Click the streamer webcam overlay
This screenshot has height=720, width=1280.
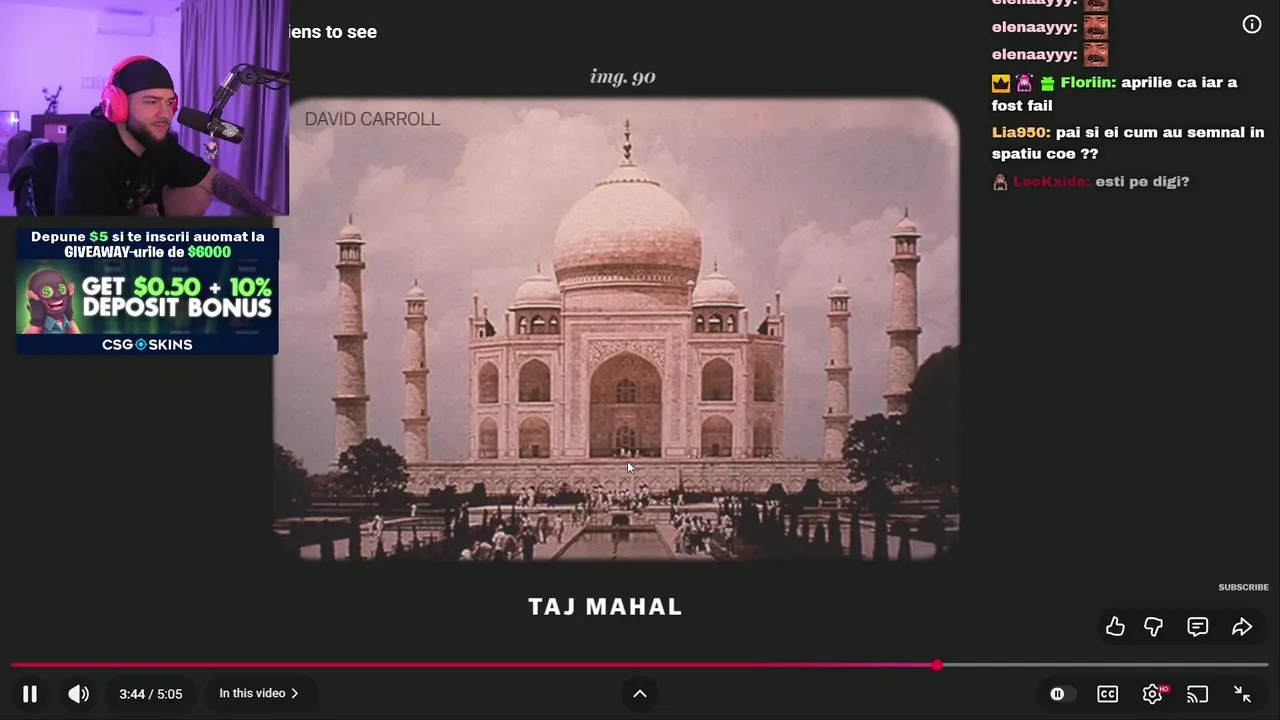pos(144,108)
